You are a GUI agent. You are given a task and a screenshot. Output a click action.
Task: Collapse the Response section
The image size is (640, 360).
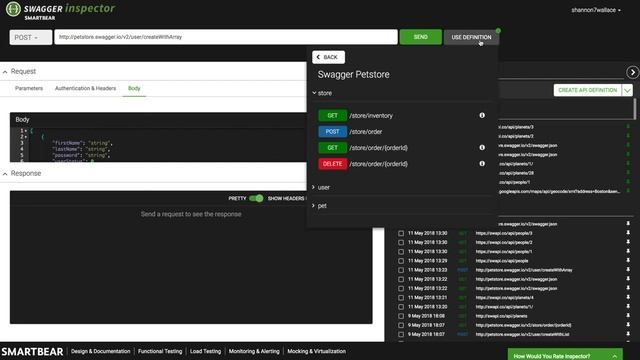coord(5,174)
